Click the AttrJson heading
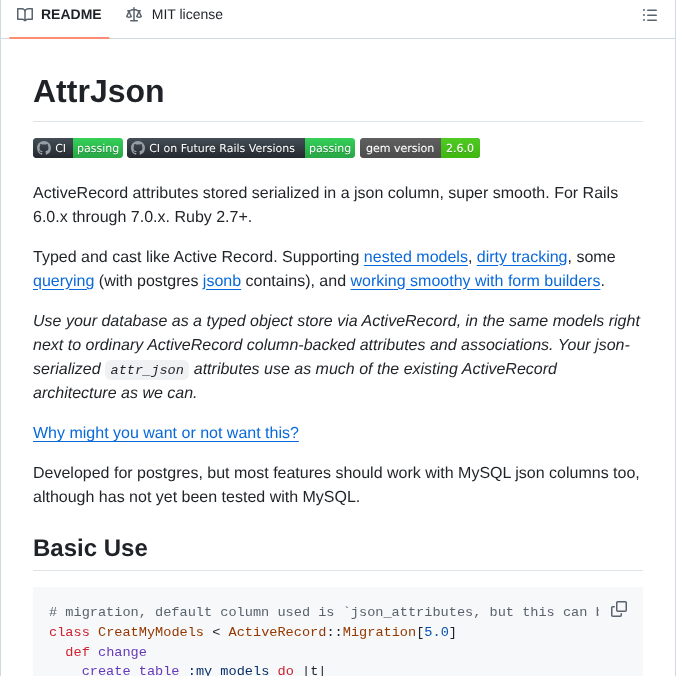Image resolution: width=676 pixels, height=676 pixels. click(x=99, y=91)
